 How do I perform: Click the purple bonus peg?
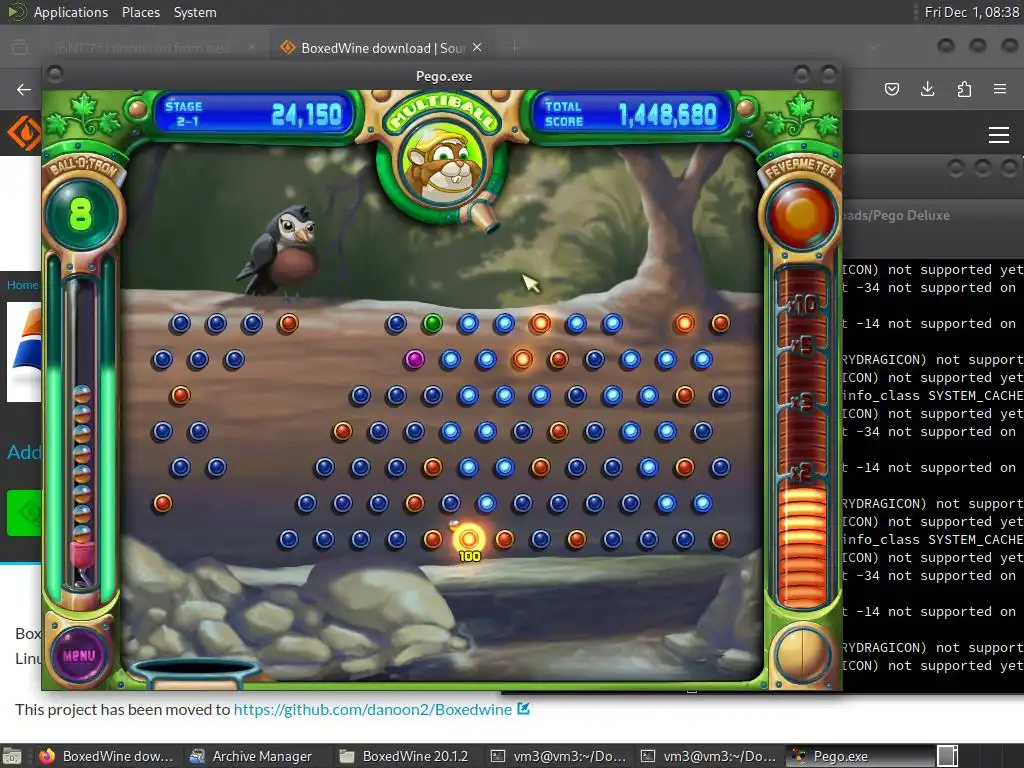click(414, 359)
